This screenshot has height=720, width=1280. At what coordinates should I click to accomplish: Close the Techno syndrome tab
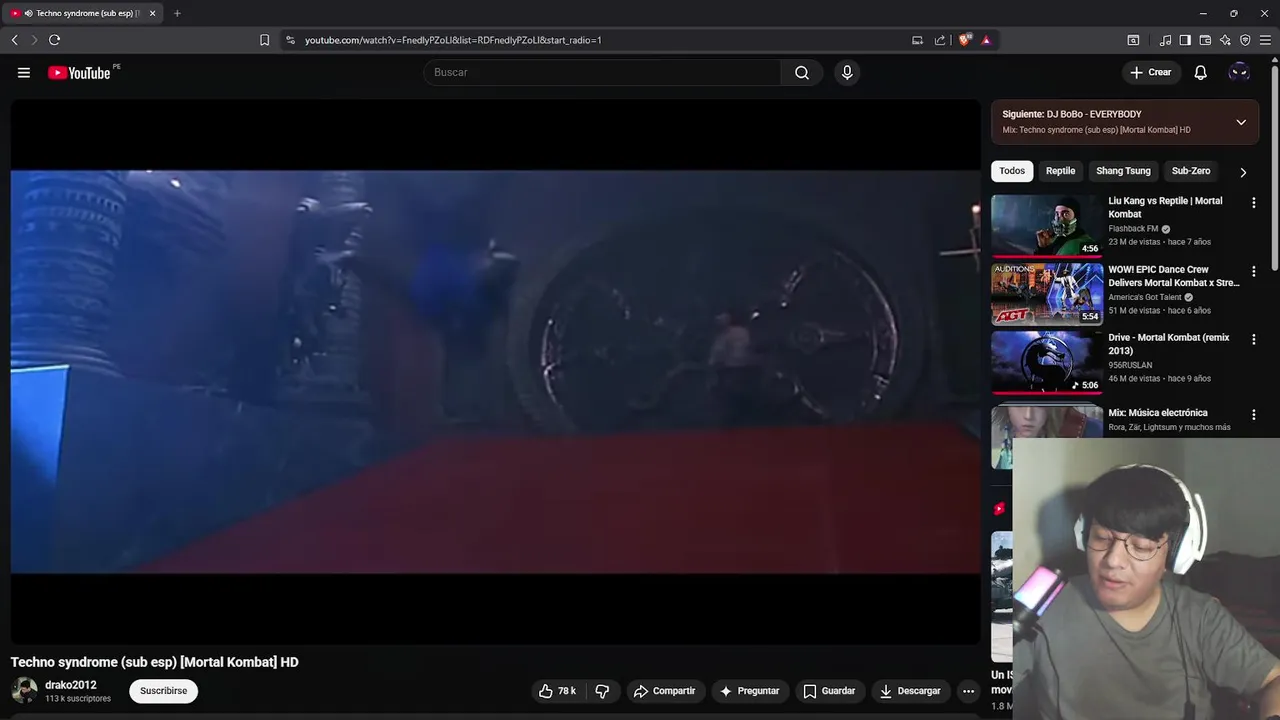point(152,13)
